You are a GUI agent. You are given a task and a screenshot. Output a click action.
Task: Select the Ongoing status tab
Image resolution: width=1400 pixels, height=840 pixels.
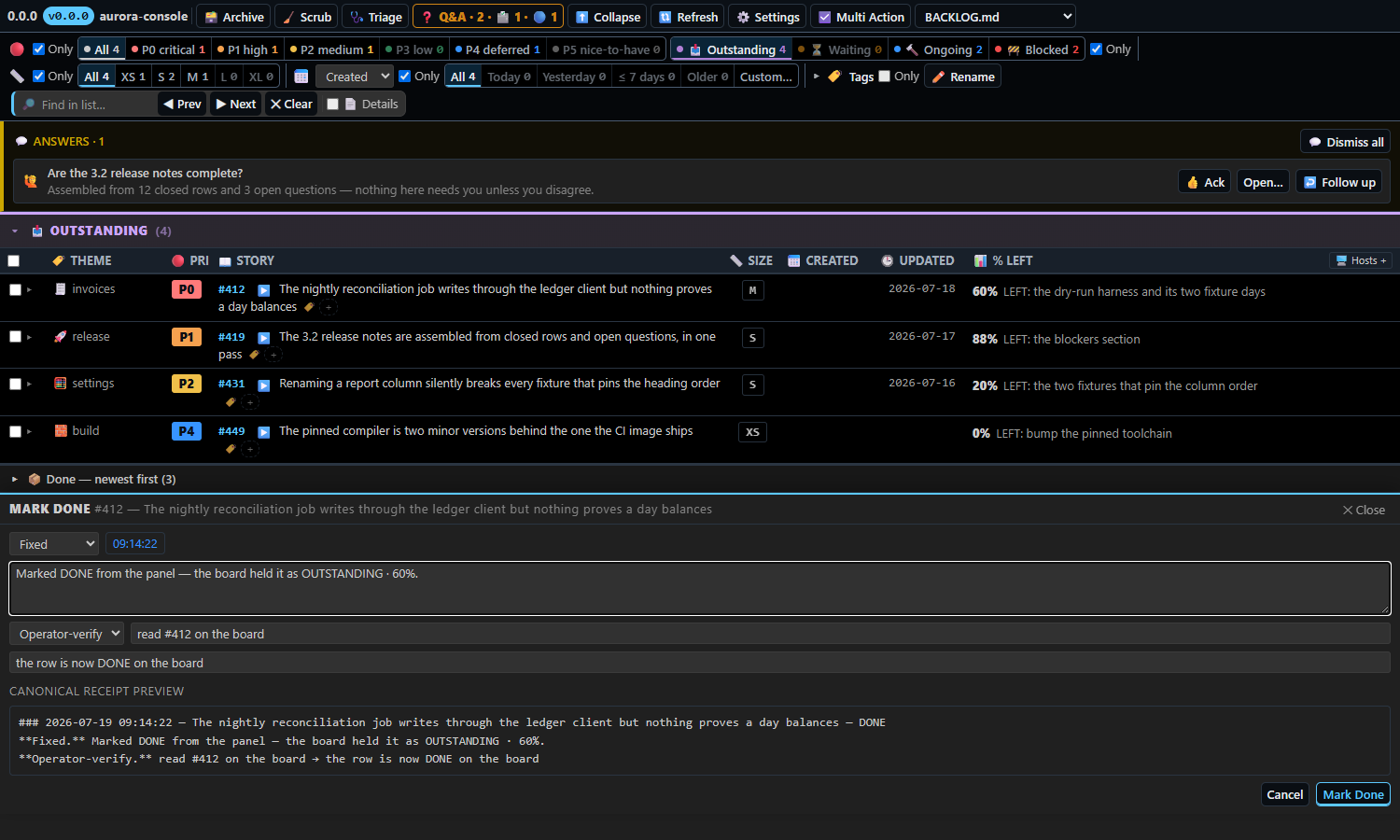(938, 49)
